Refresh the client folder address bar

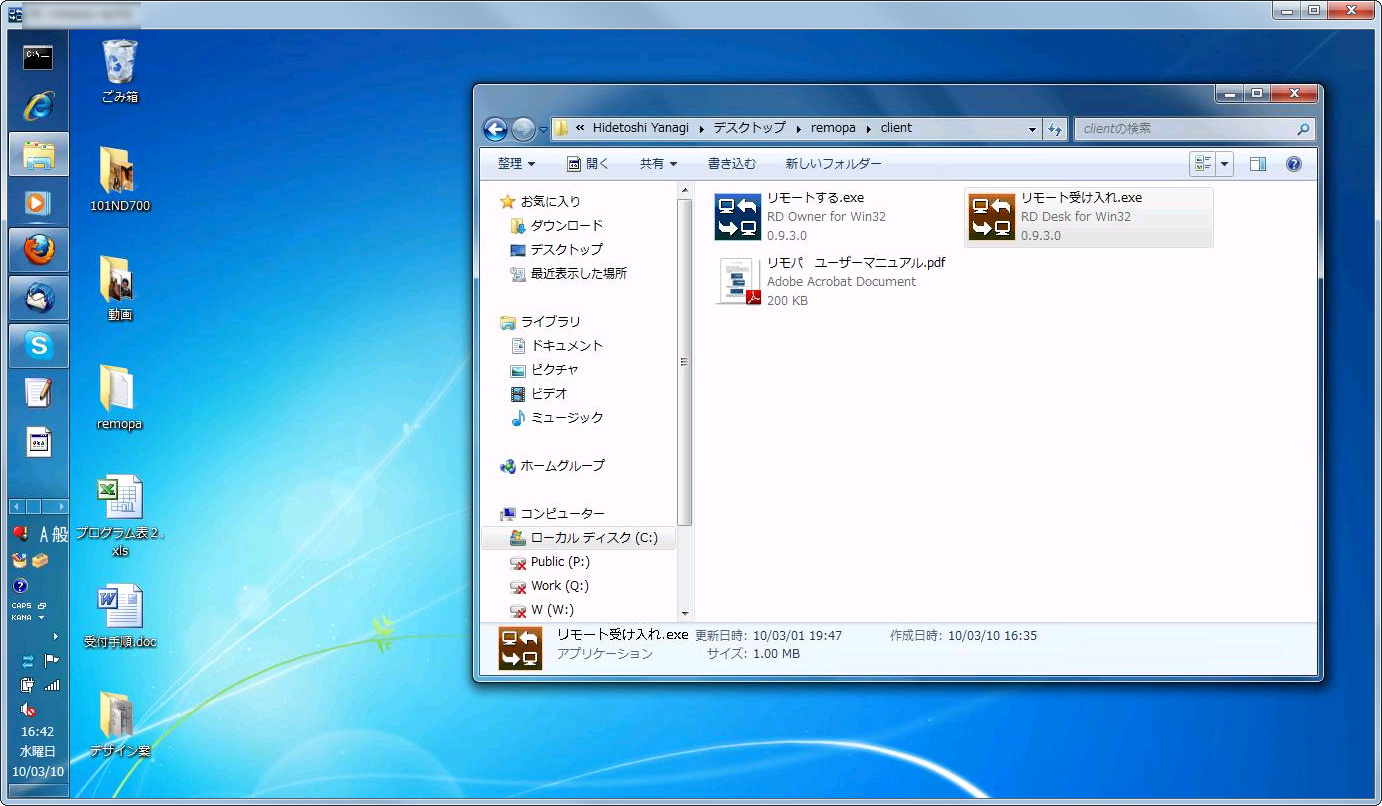pyautogui.click(x=1054, y=129)
